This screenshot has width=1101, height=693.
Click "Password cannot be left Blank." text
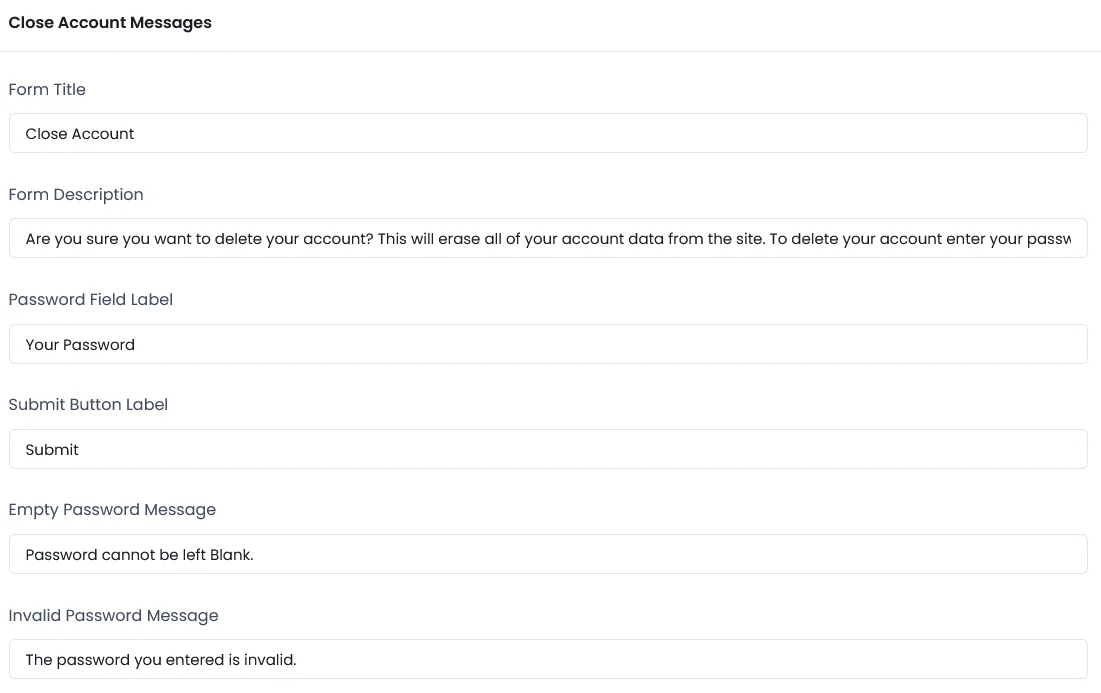tap(139, 554)
